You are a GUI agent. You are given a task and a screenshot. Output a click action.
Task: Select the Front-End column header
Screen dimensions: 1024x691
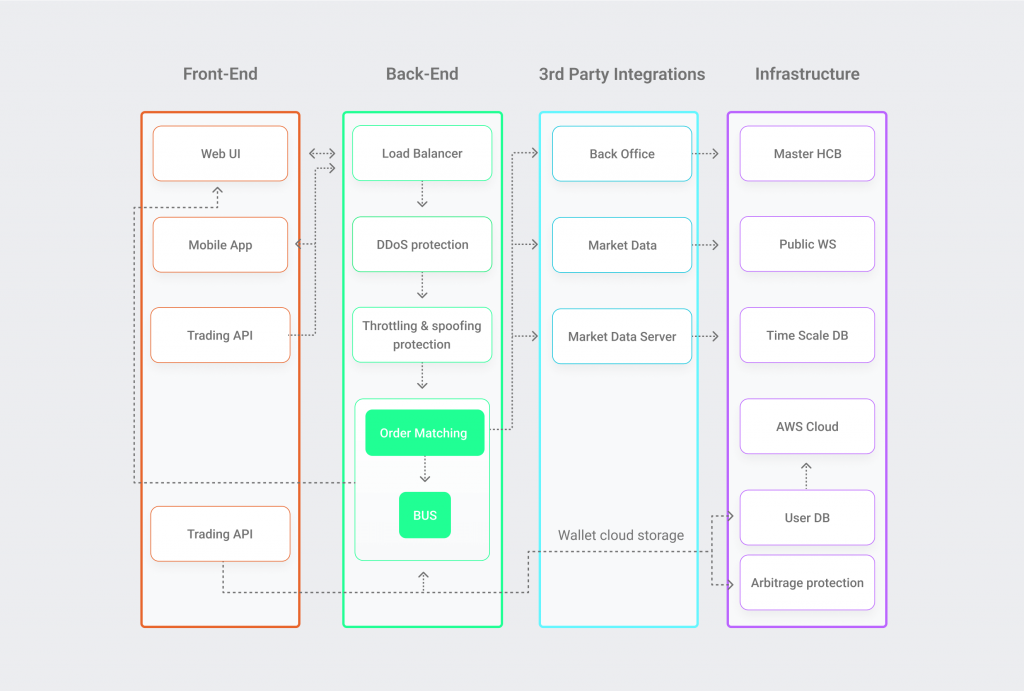coord(220,74)
